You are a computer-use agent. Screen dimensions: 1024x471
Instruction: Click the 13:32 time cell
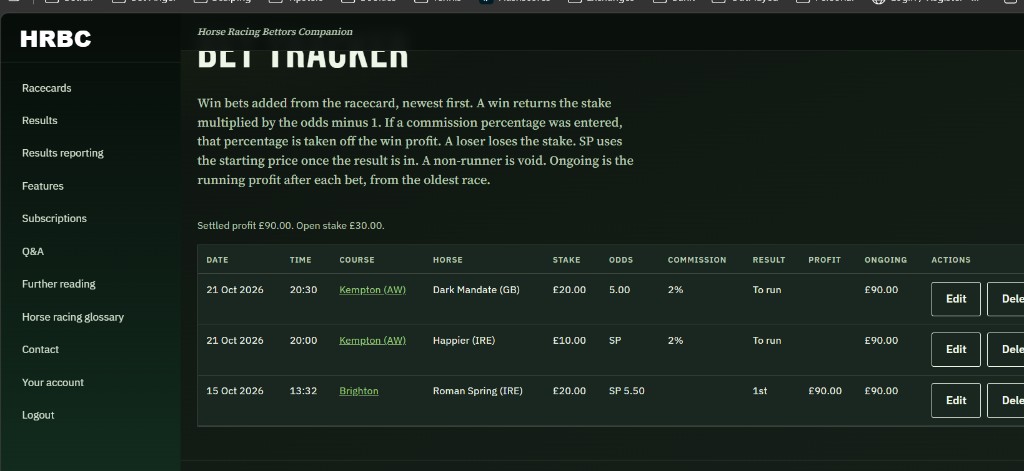(x=304, y=391)
